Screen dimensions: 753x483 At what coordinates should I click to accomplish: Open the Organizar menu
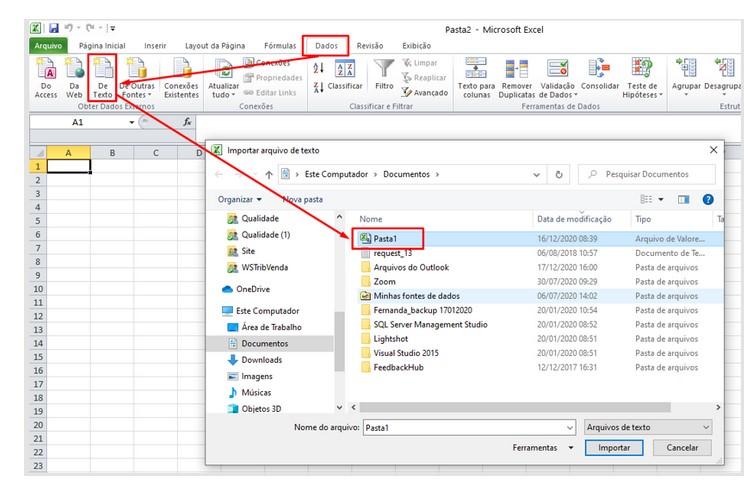[239, 199]
